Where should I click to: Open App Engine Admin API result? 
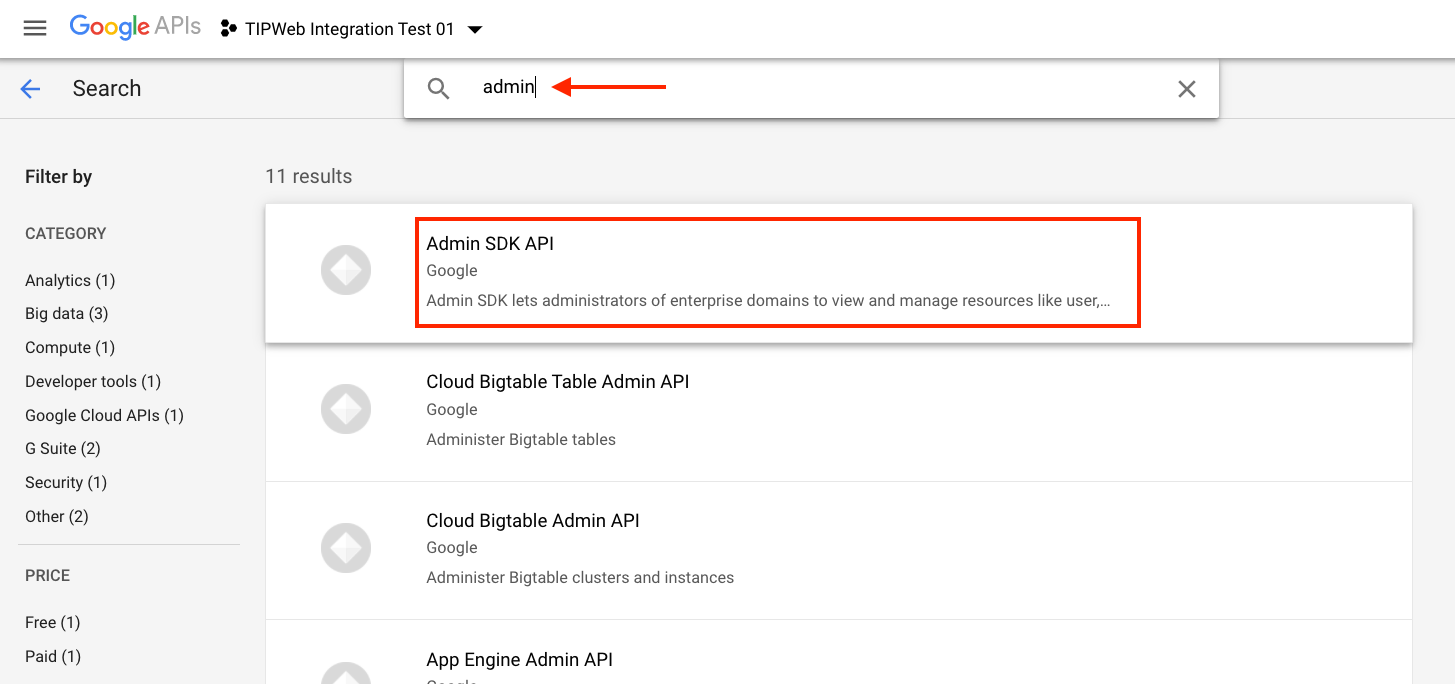[x=838, y=652]
